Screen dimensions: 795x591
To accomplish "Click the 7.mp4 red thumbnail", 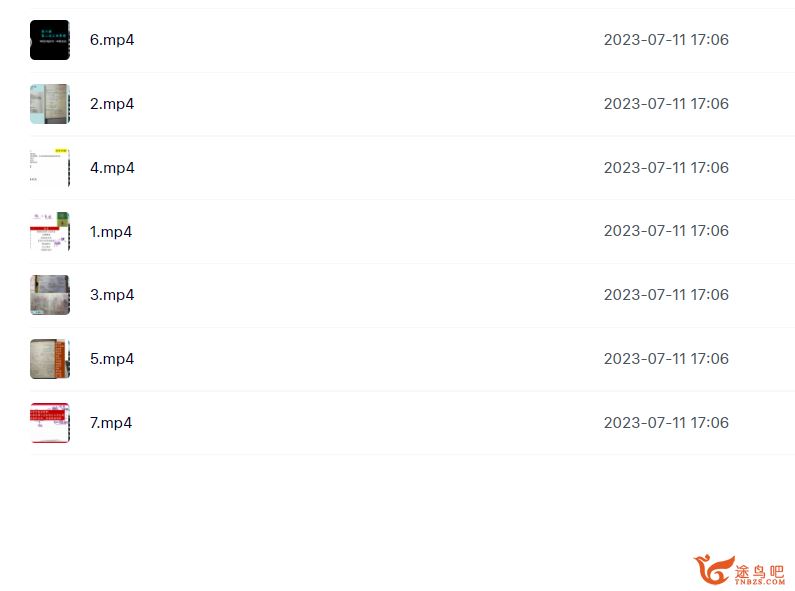I will click(50, 423).
